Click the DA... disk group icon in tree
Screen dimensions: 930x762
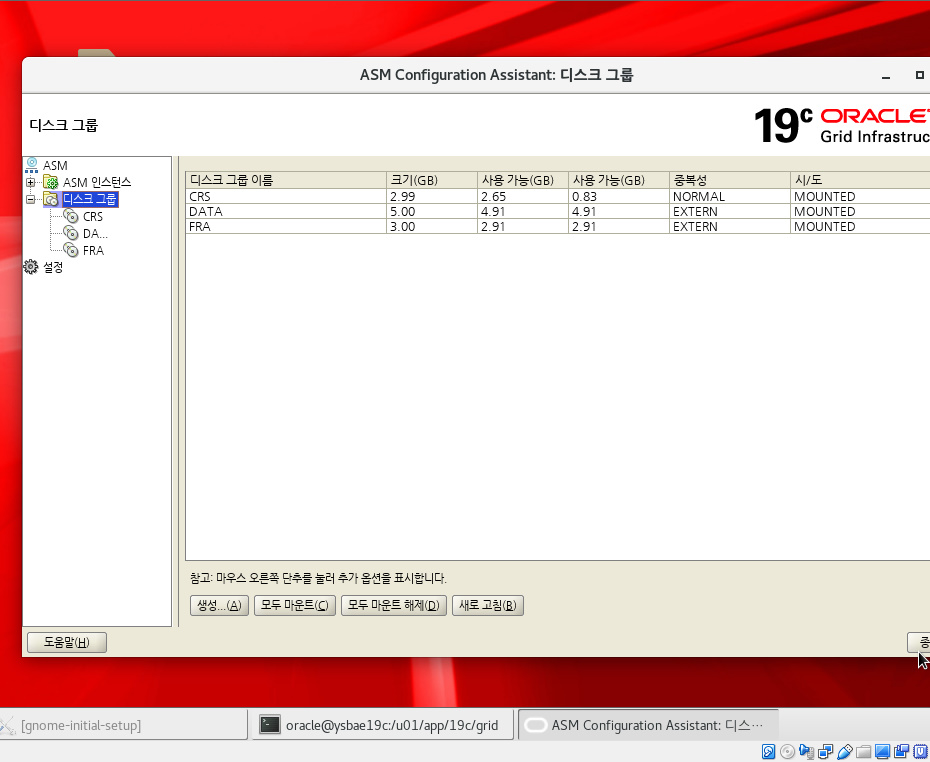71,233
